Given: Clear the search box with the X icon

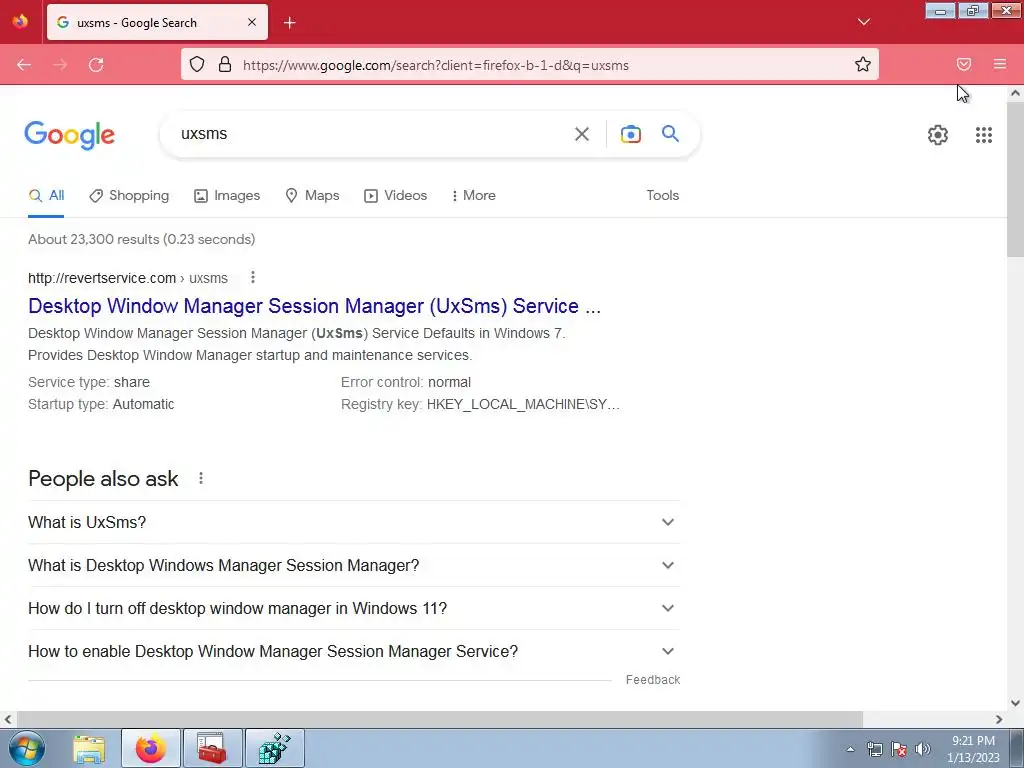Looking at the screenshot, I should coord(582,134).
